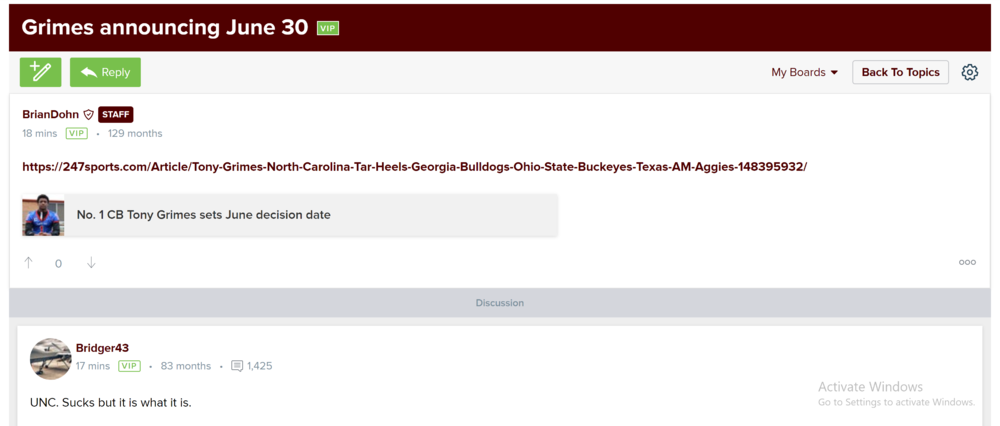Image resolution: width=1000 pixels, height=426 pixels.
Task: Open the 247sports Tony Grimes article URL
Action: tap(414, 167)
